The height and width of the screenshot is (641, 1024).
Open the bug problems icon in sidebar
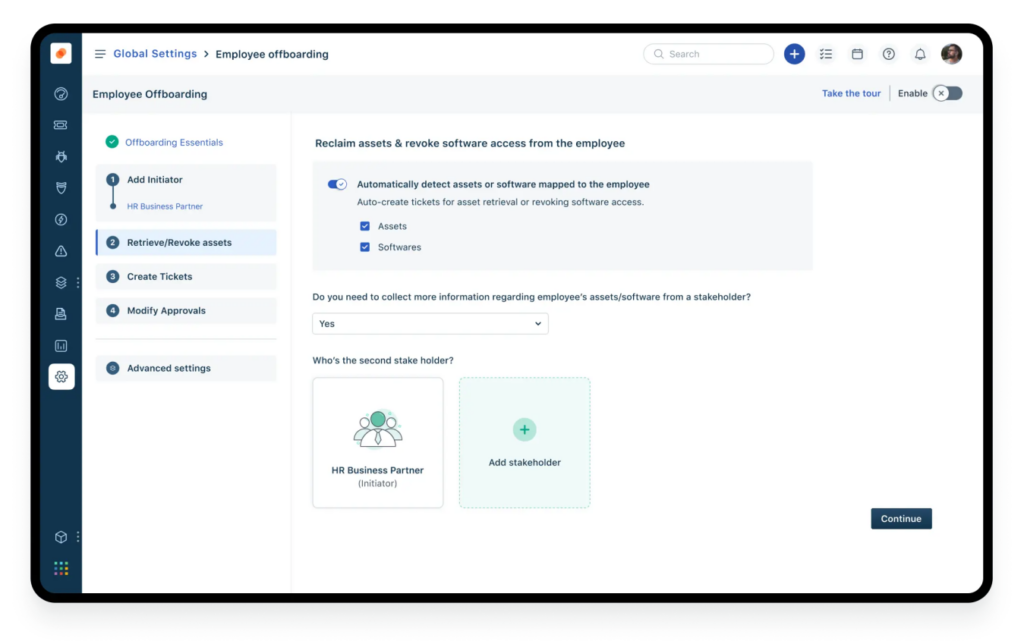(x=61, y=157)
